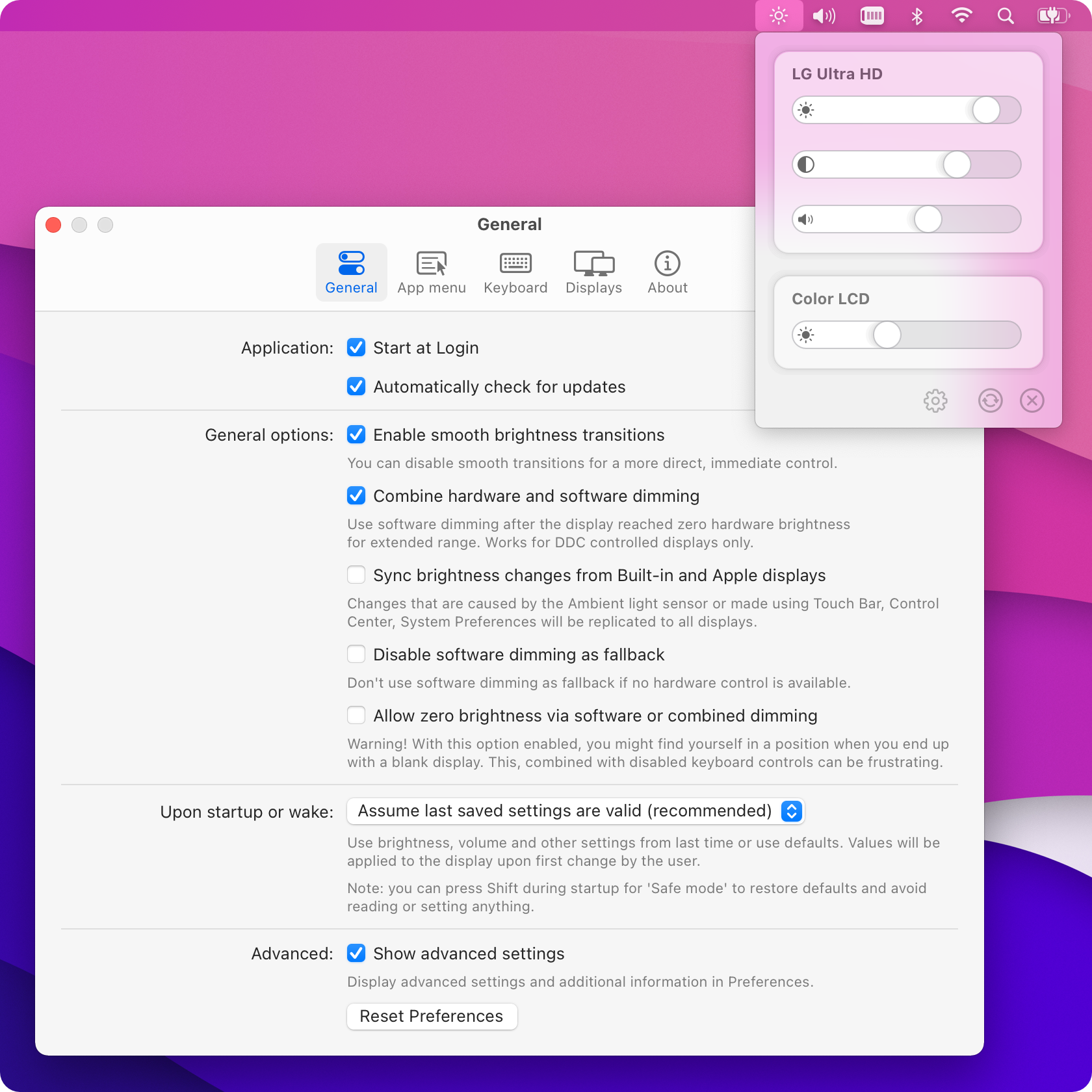Open Spotlight search from the menu bar
The height and width of the screenshot is (1092, 1092).
[1005, 15]
